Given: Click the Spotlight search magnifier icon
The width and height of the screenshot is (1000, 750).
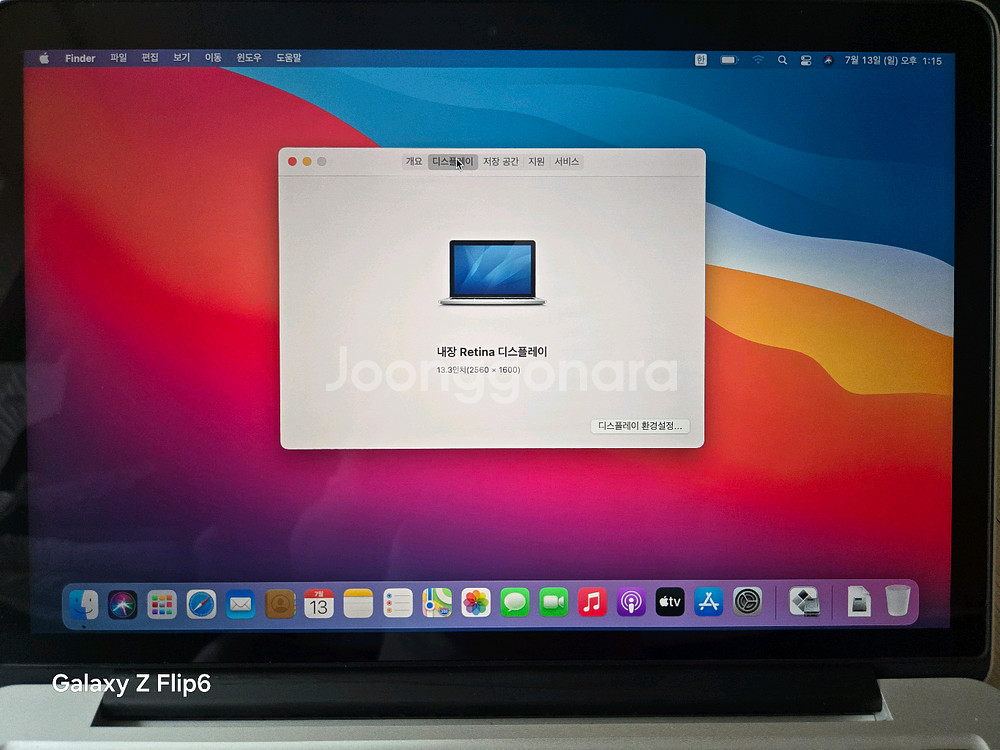Looking at the screenshot, I should (782, 60).
